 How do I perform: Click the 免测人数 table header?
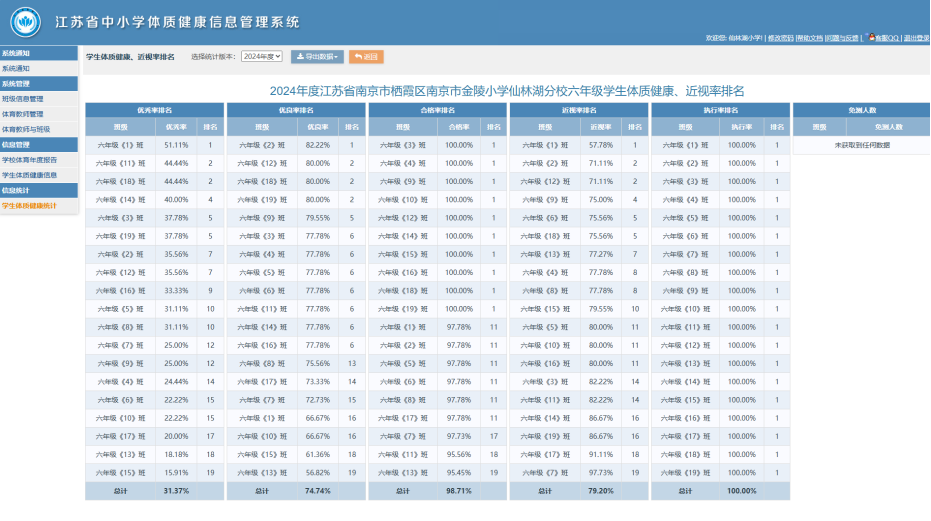coord(862,110)
